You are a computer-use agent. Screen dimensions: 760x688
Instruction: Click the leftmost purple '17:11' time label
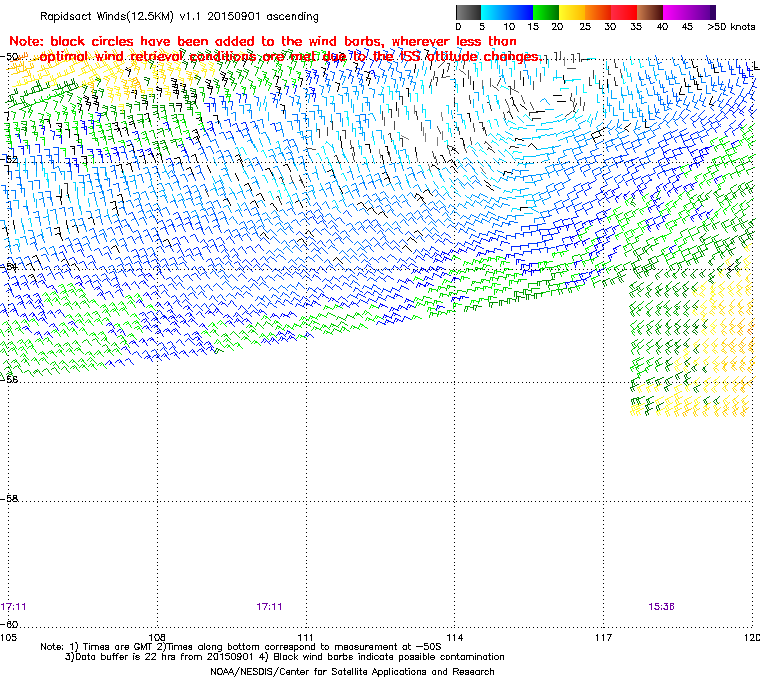coord(14,607)
